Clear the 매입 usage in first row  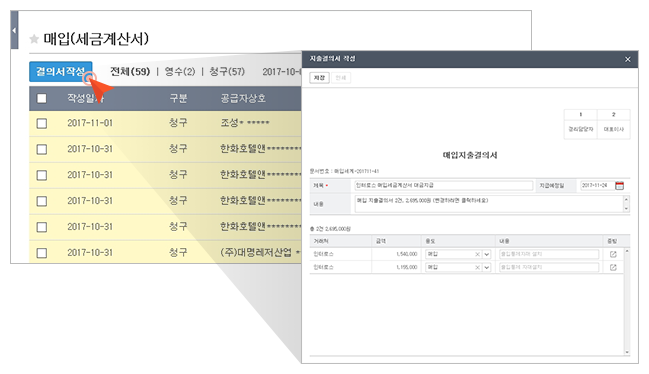pyautogui.click(x=477, y=254)
